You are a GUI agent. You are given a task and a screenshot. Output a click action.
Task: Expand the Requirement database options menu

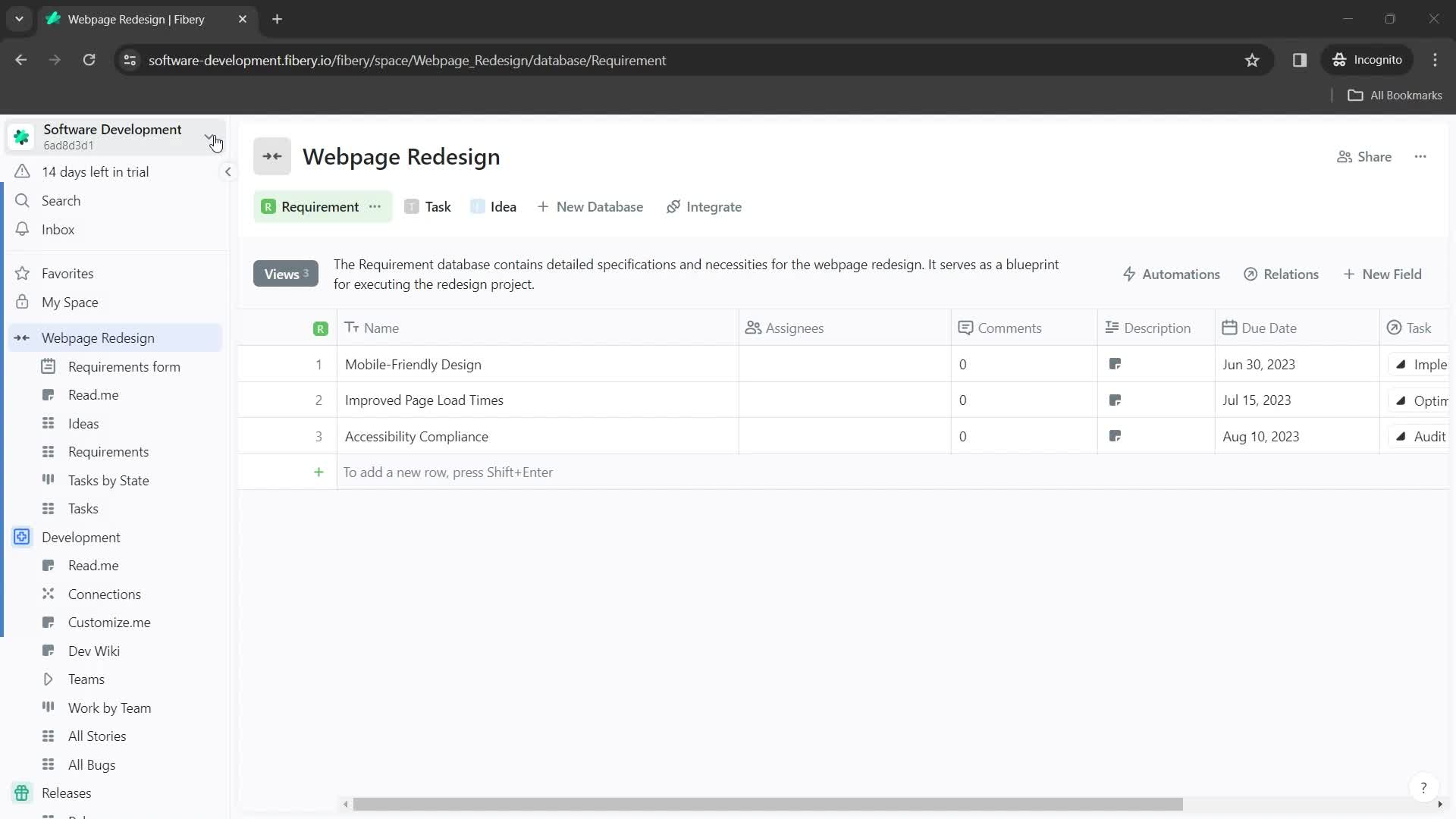[377, 207]
